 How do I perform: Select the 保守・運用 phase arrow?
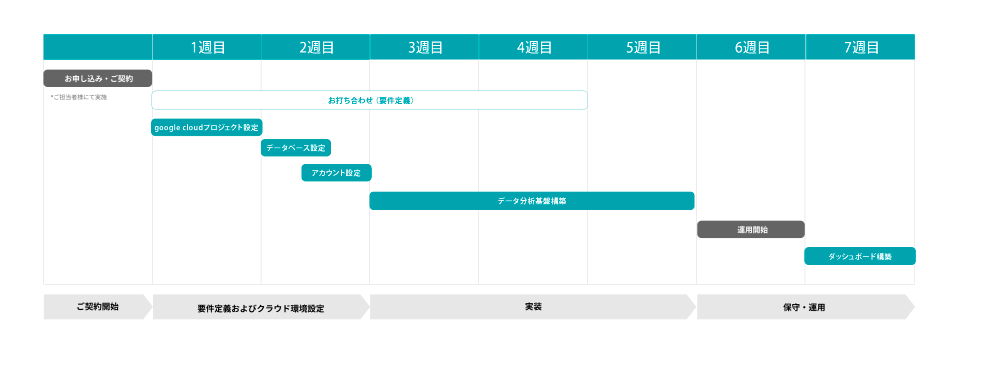tap(806, 307)
